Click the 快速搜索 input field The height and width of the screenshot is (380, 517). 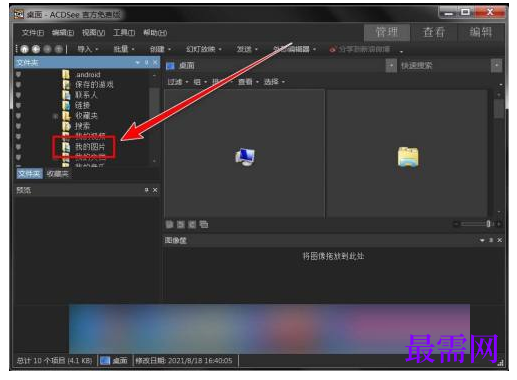click(x=444, y=66)
